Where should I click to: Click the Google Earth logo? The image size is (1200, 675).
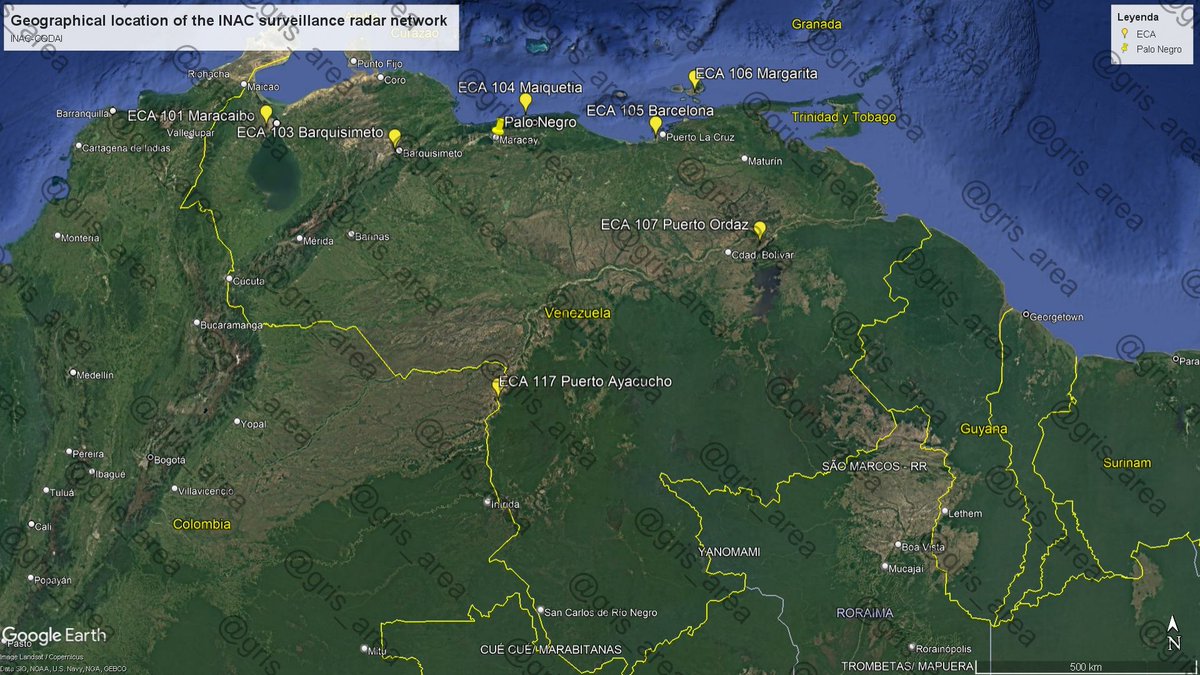coord(57,634)
